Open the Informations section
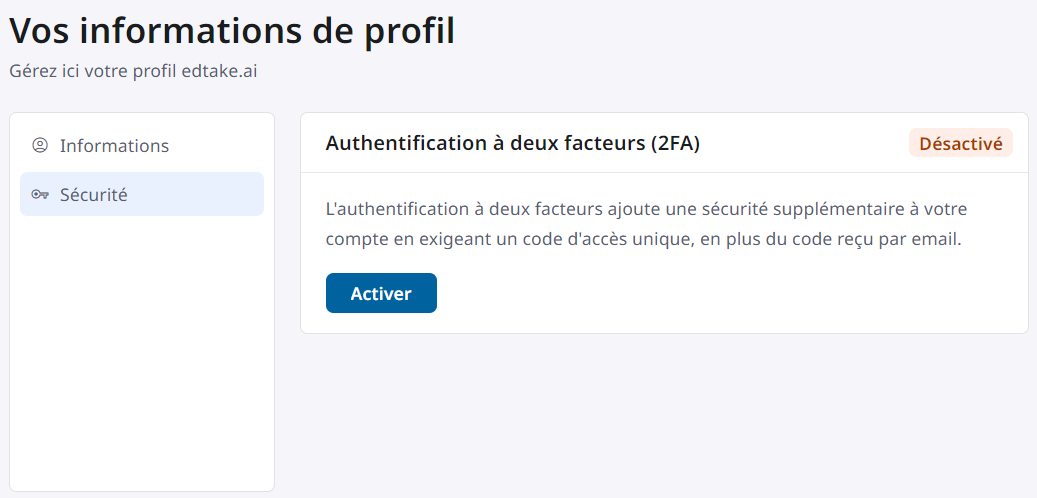This screenshot has height=498, width=1037. click(x=114, y=145)
